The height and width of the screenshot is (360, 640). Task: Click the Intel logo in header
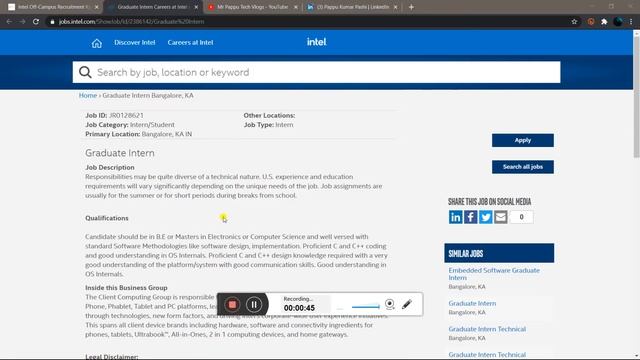[316, 42]
